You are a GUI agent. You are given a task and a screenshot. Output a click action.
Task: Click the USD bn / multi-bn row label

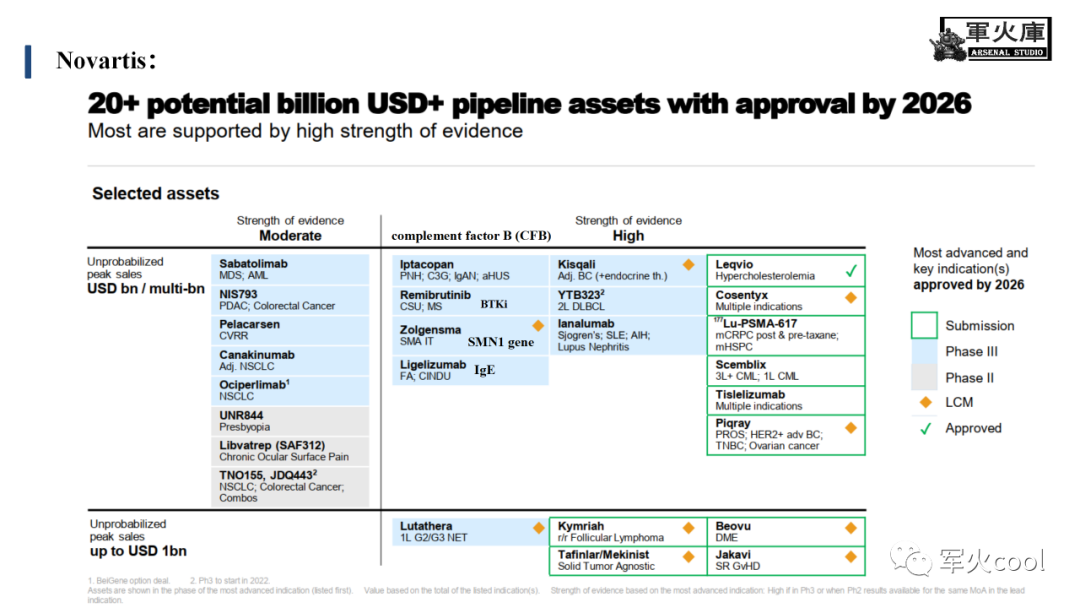(x=146, y=289)
